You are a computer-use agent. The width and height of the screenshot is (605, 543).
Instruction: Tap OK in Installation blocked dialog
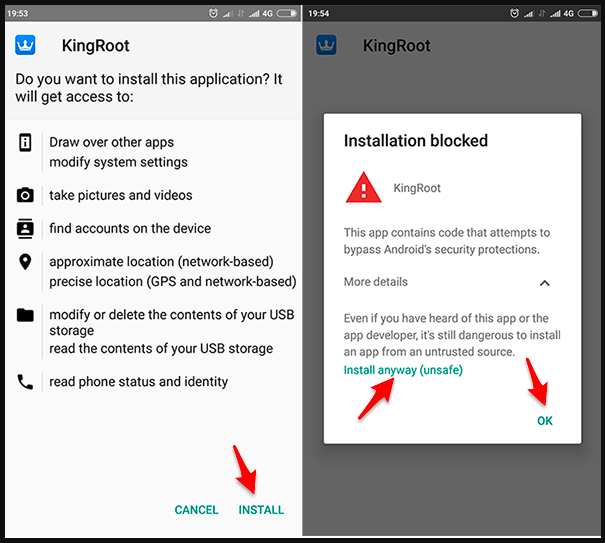(x=545, y=421)
